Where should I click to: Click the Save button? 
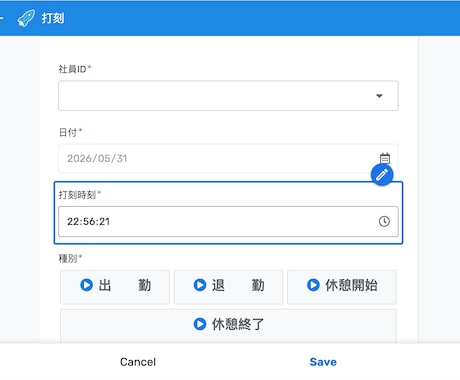click(323, 362)
